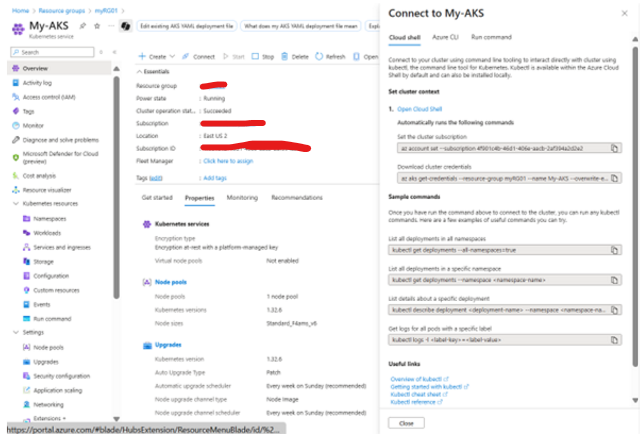The height and width of the screenshot is (444, 640).
Task: Open Microsoft Defender for Cloud (preview)
Action: pos(60,158)
